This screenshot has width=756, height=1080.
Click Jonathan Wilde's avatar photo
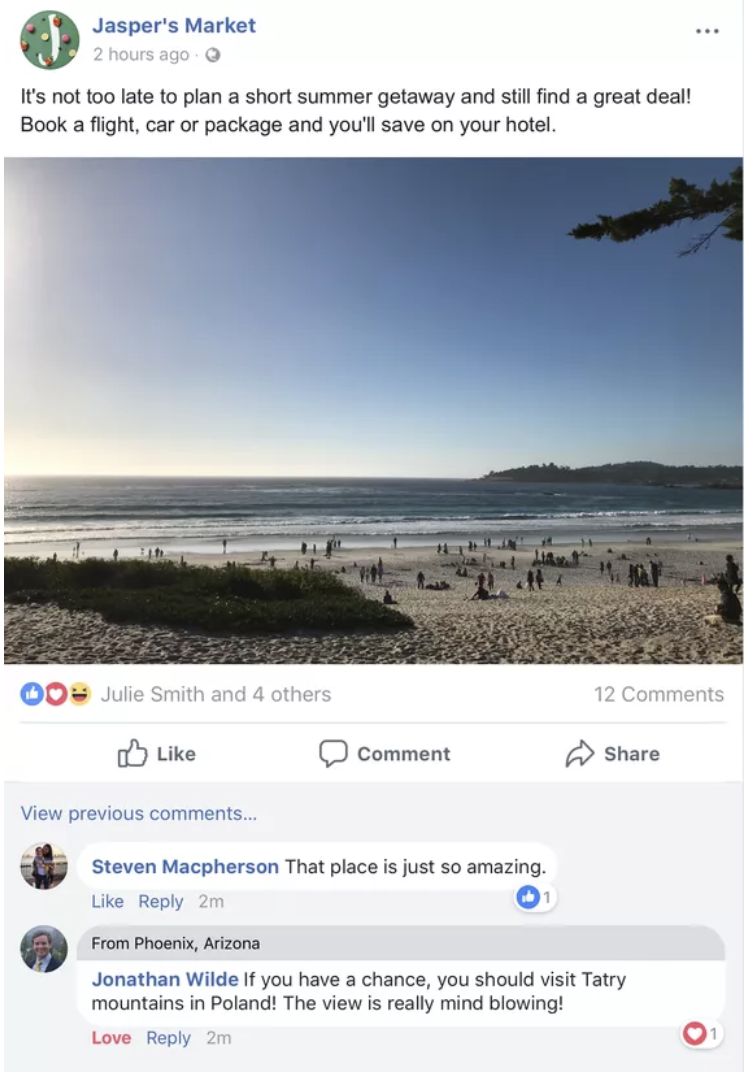click(x=44, y=949)
